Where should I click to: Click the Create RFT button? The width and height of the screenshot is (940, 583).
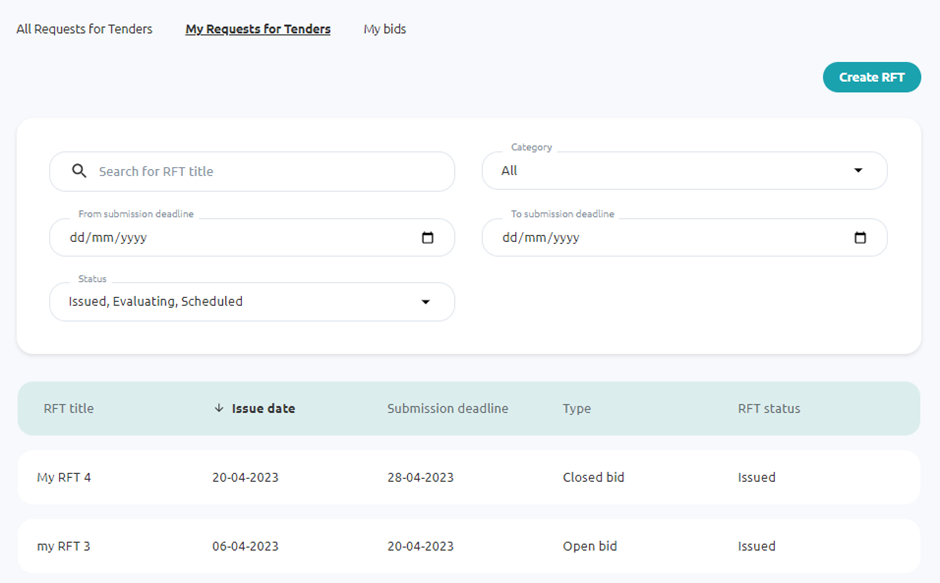tap(871, 77)
